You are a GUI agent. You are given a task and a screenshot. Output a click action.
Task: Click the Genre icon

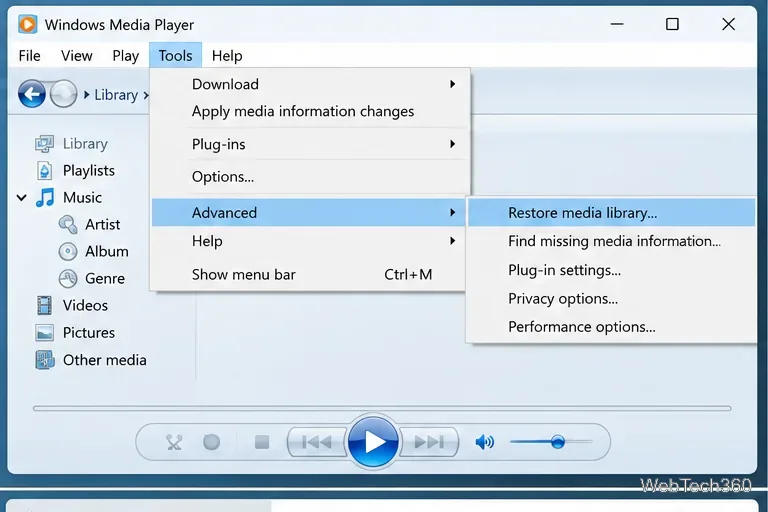click(x=68, y=278)
